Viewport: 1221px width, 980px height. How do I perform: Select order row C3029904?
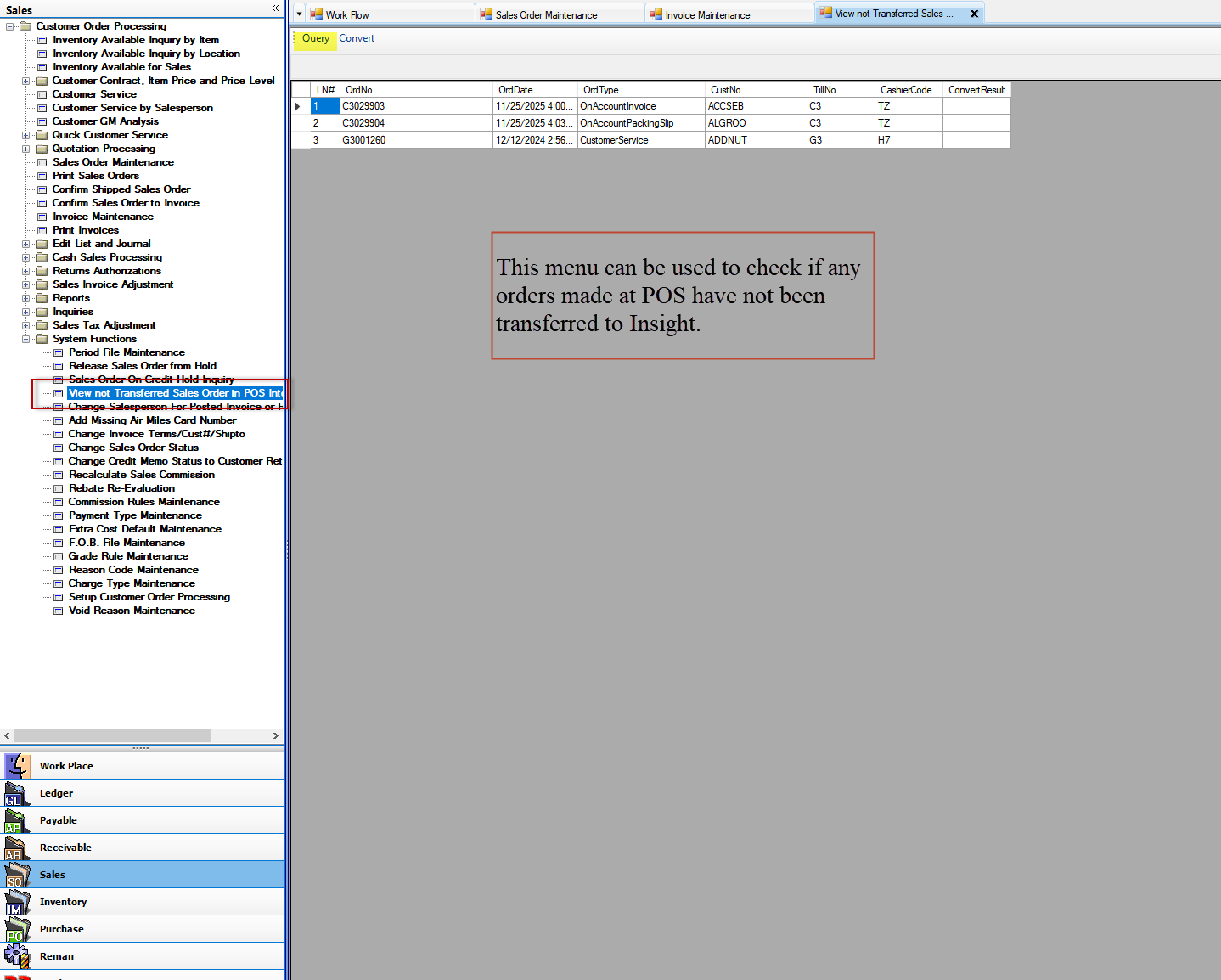tap(363, 123)
